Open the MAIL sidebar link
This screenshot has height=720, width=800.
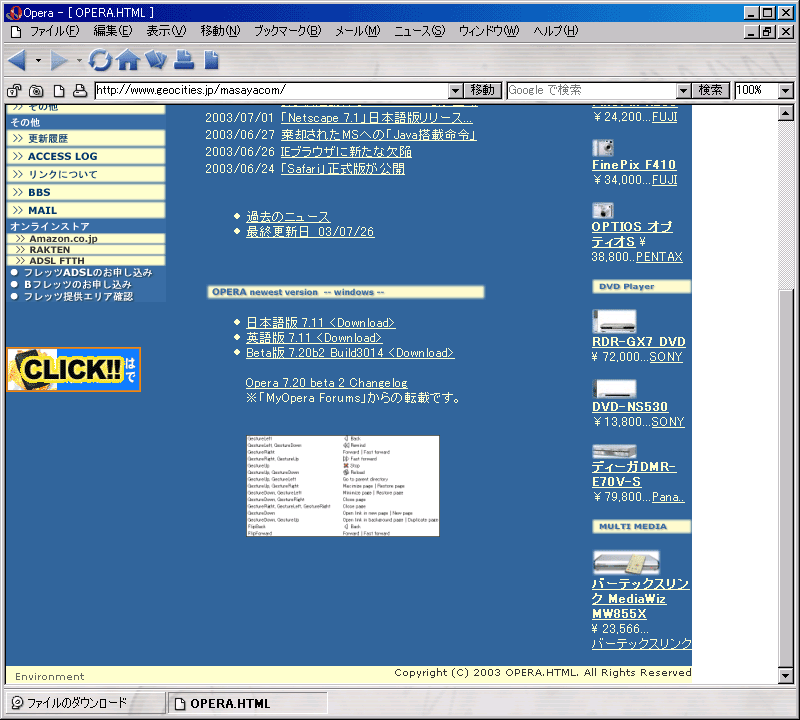pos(86,210)
